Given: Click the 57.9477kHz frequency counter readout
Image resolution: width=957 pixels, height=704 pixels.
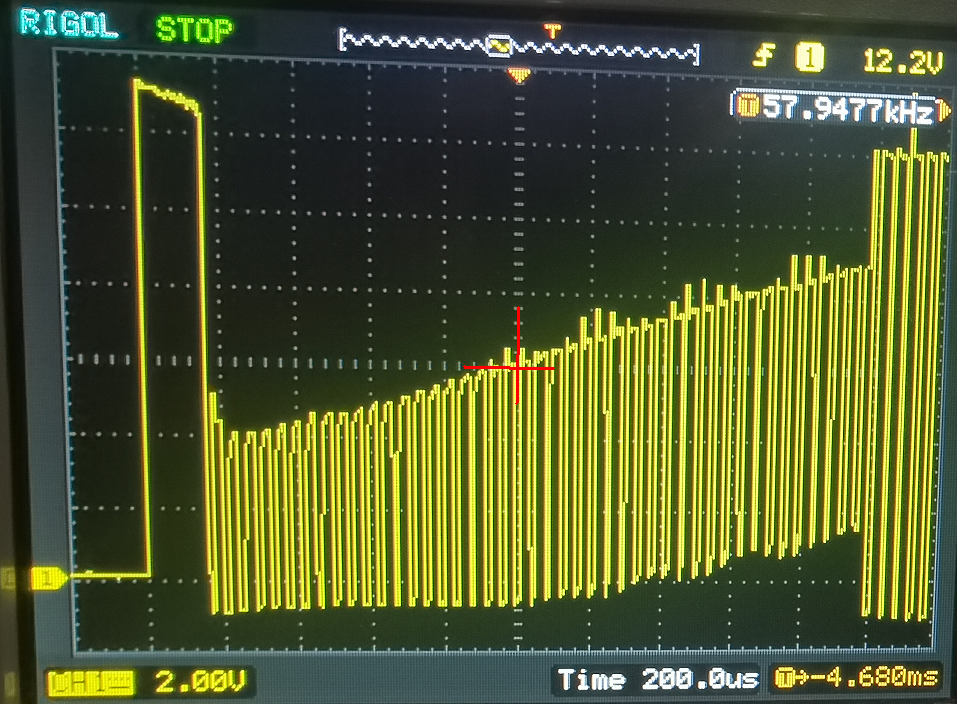Looking at the screenshot, I should point(848,109).
